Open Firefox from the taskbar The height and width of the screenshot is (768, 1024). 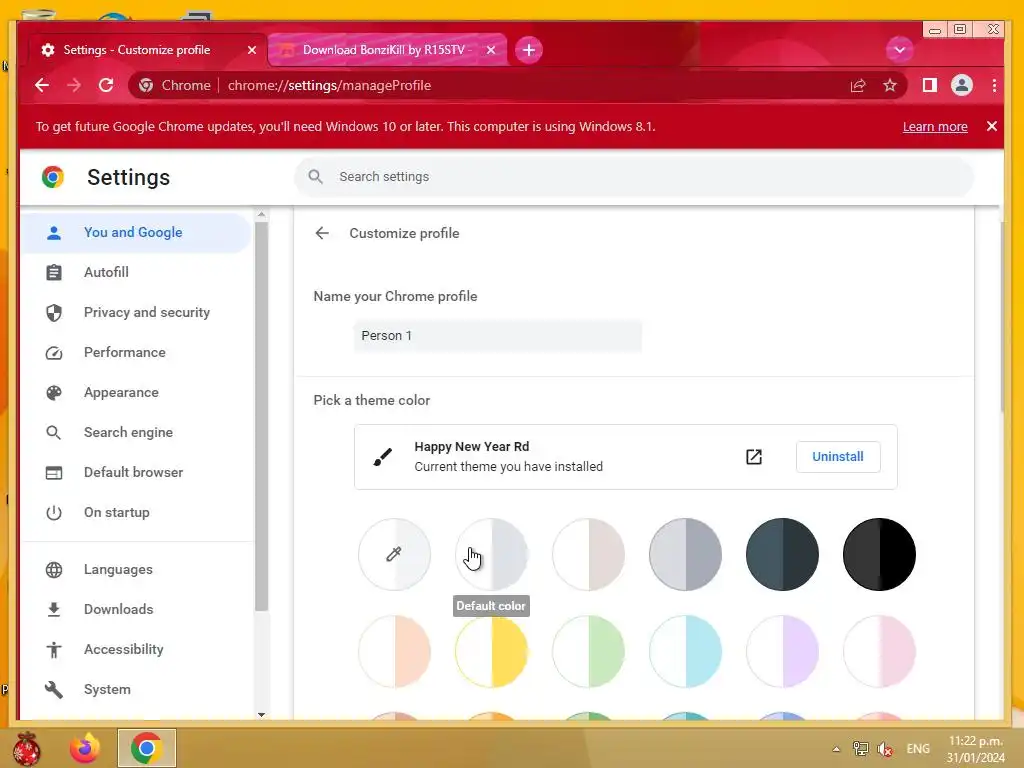point(85,748)
